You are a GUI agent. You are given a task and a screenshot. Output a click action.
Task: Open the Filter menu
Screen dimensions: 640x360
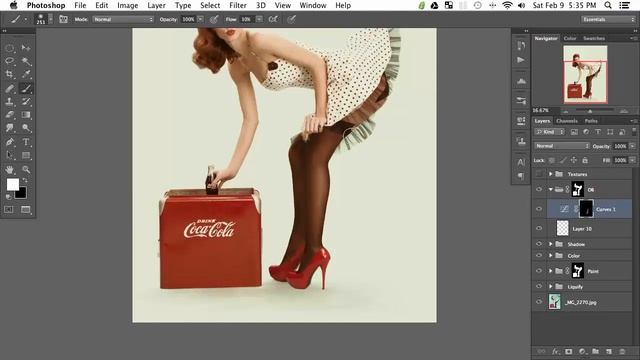click(238, 5)
